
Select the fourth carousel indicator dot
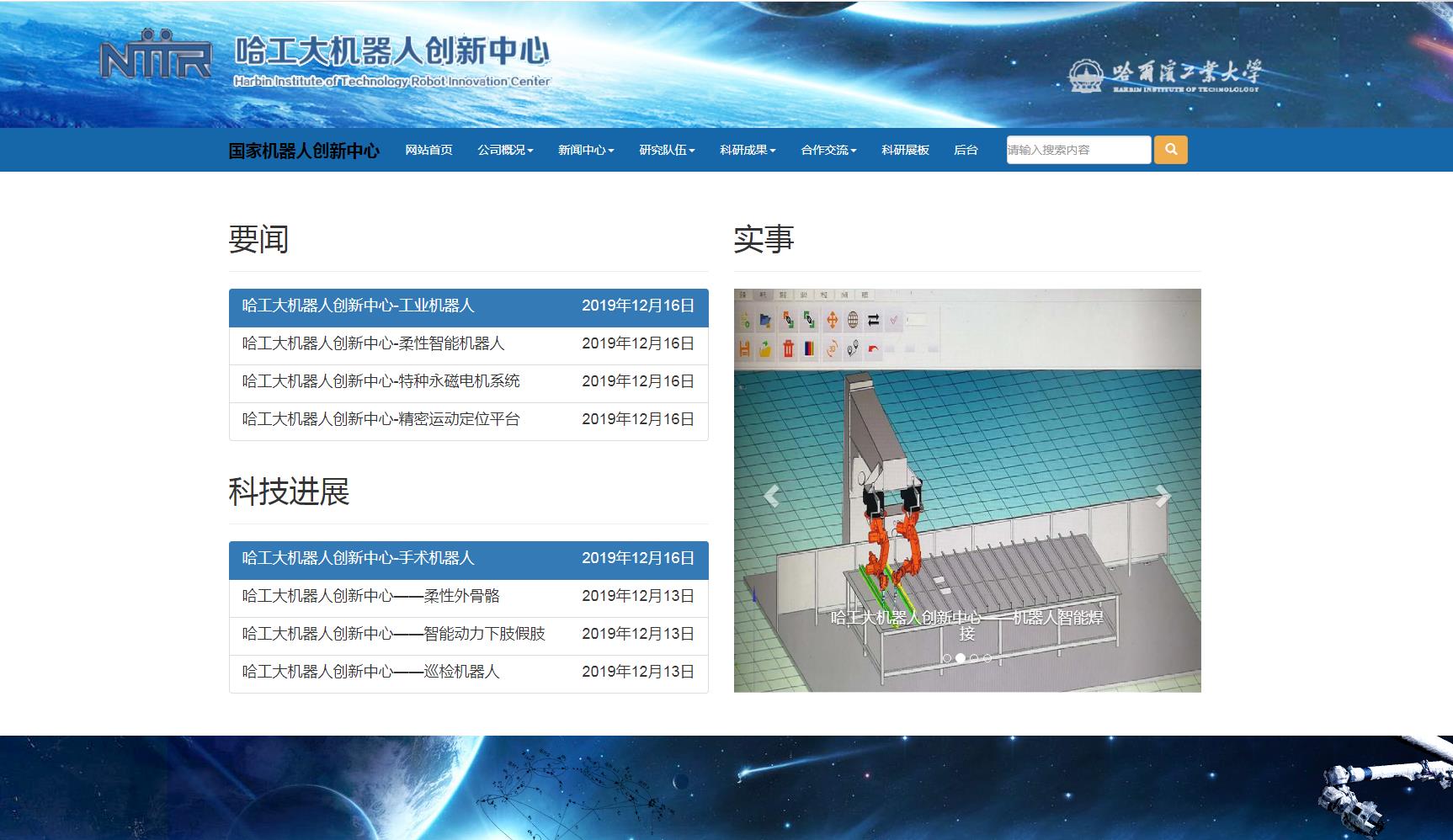[987, 658]
